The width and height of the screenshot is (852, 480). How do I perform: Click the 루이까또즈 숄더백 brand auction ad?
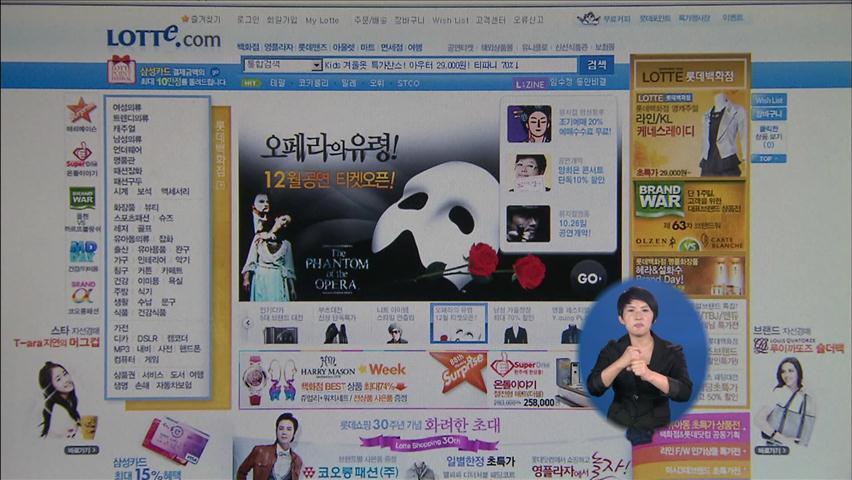pos(798,389)
